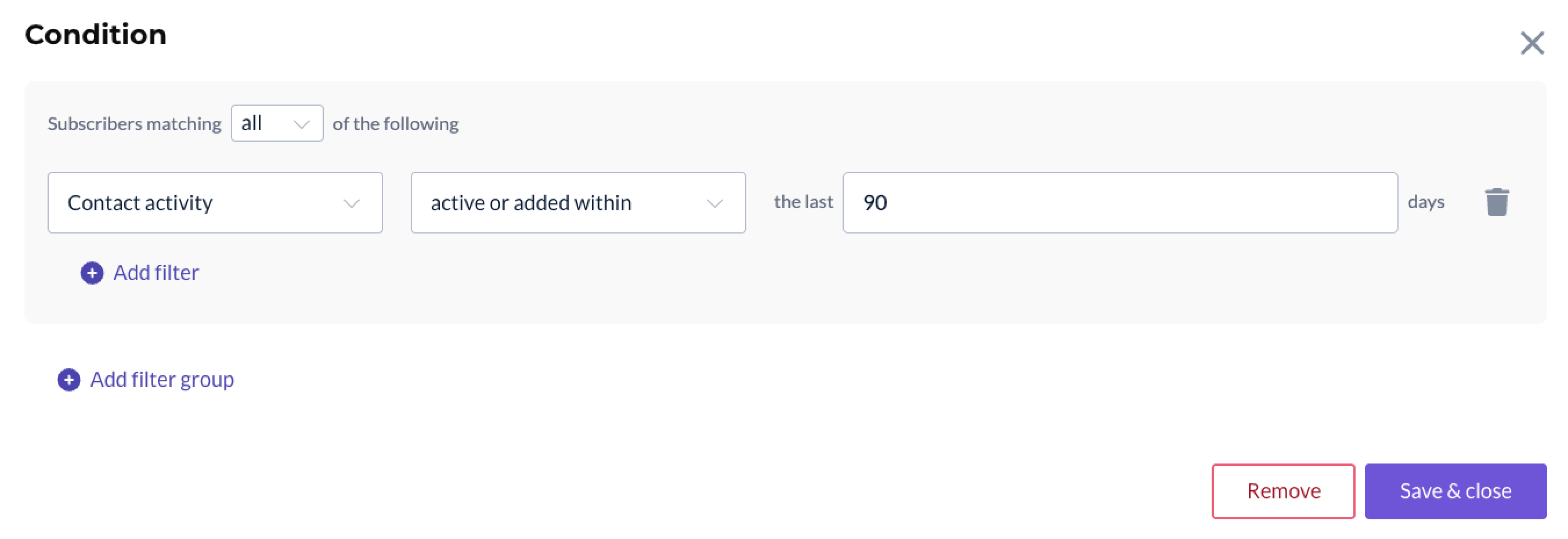Click the days input field showing 90

[1119, 203]
